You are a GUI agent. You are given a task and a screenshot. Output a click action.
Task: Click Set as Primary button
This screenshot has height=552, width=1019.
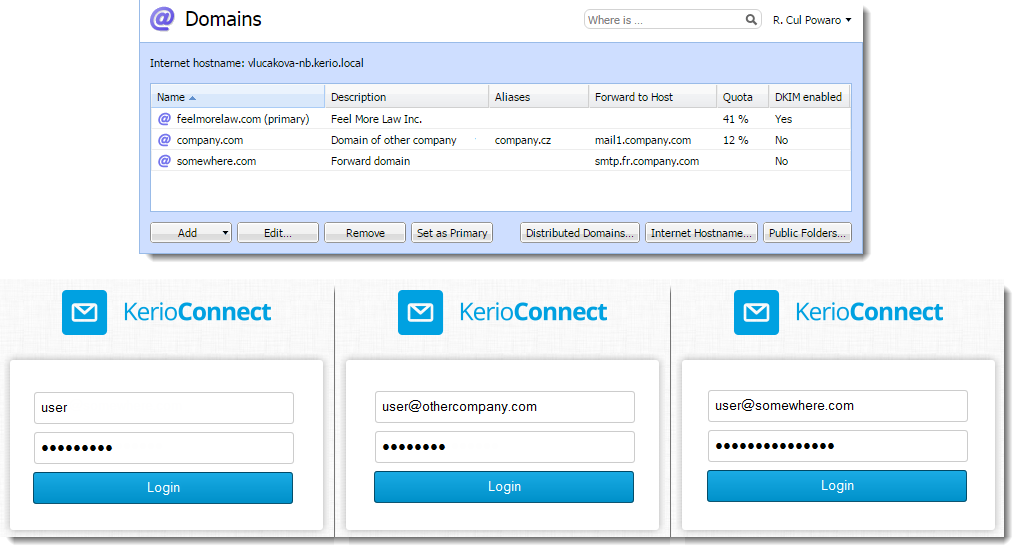point(452,233)
